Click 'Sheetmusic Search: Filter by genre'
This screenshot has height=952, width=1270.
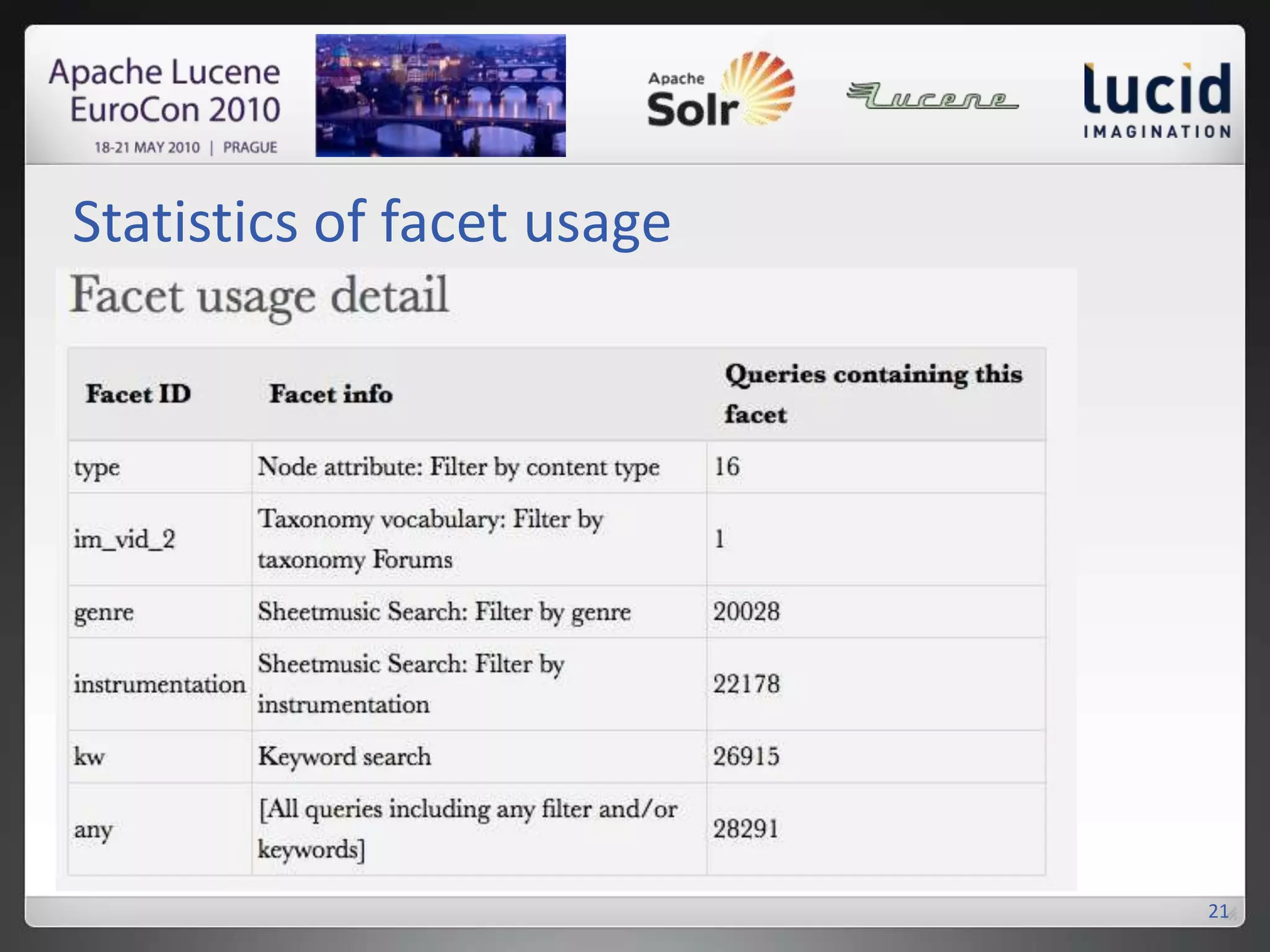444,612
